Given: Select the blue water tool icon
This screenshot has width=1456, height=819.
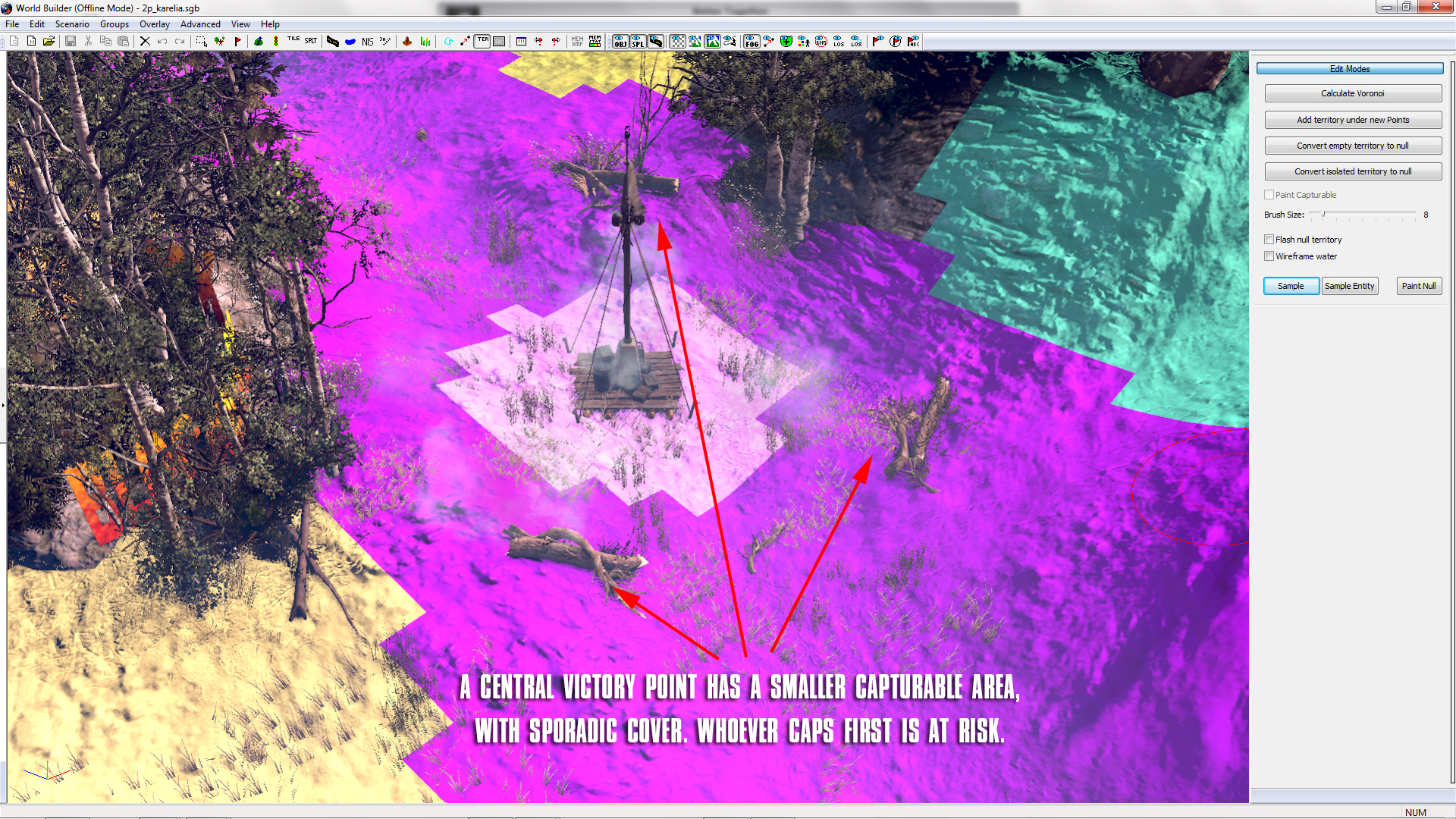Looking at the screenshot, I should coord(350,42).
